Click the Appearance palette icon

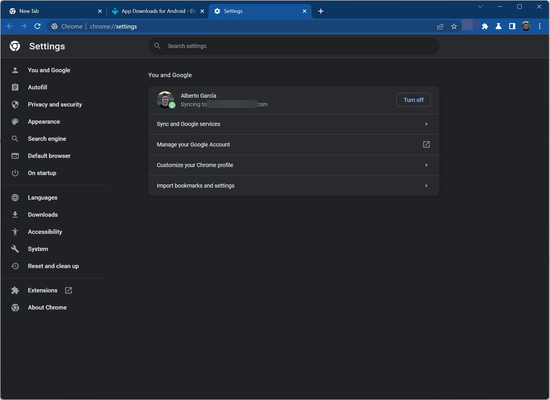click(15, 122)
